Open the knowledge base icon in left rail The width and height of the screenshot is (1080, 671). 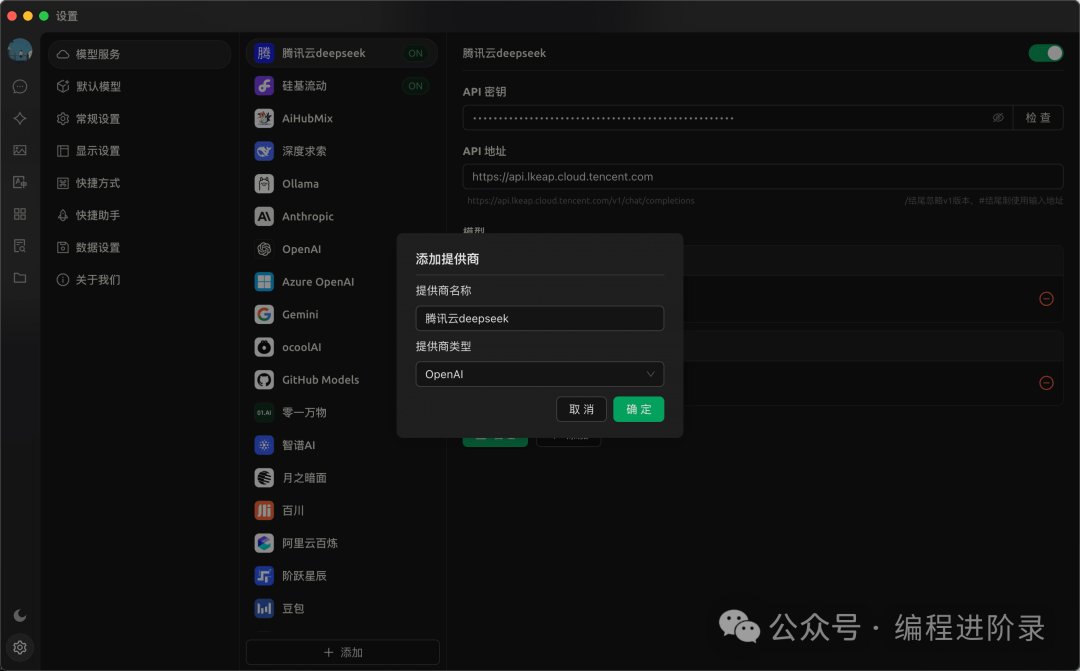point(20,246)
